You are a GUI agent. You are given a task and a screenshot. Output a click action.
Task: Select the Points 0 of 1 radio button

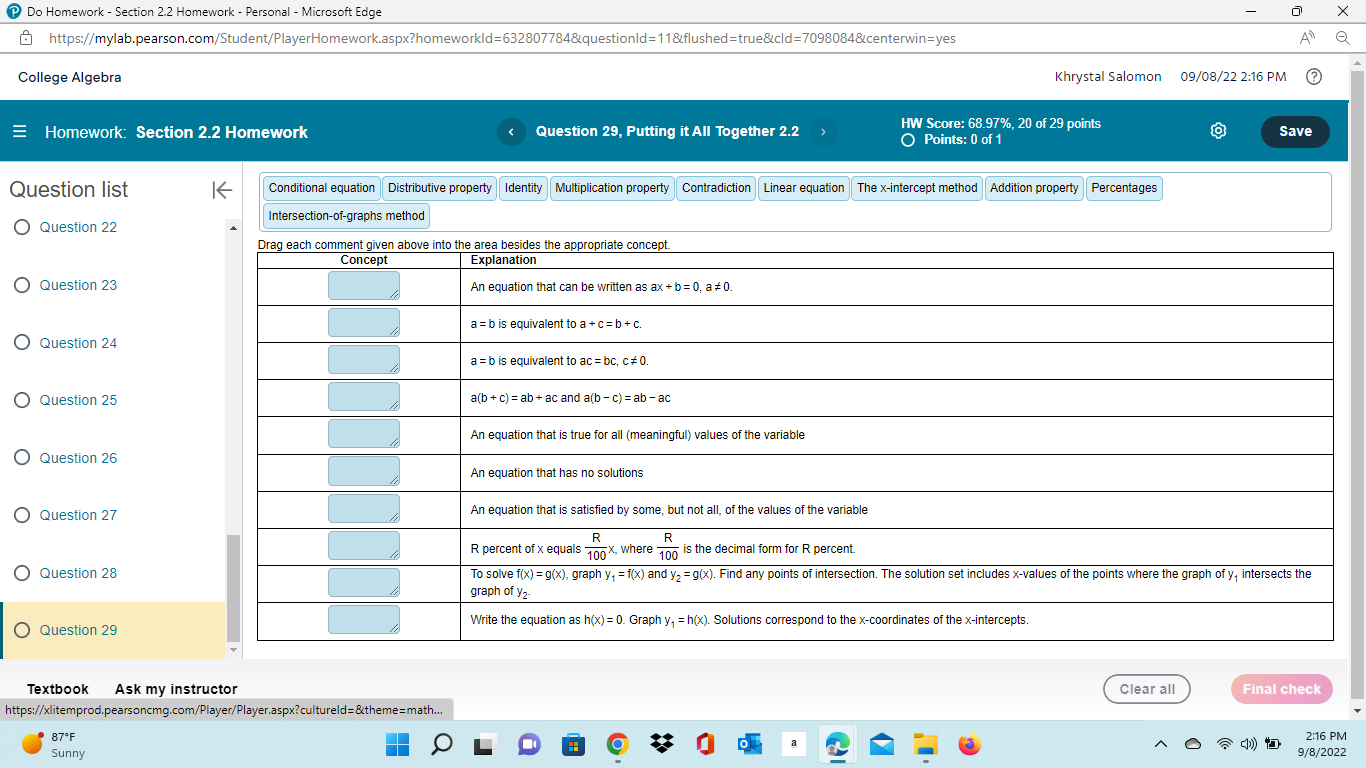click(908, 141)
